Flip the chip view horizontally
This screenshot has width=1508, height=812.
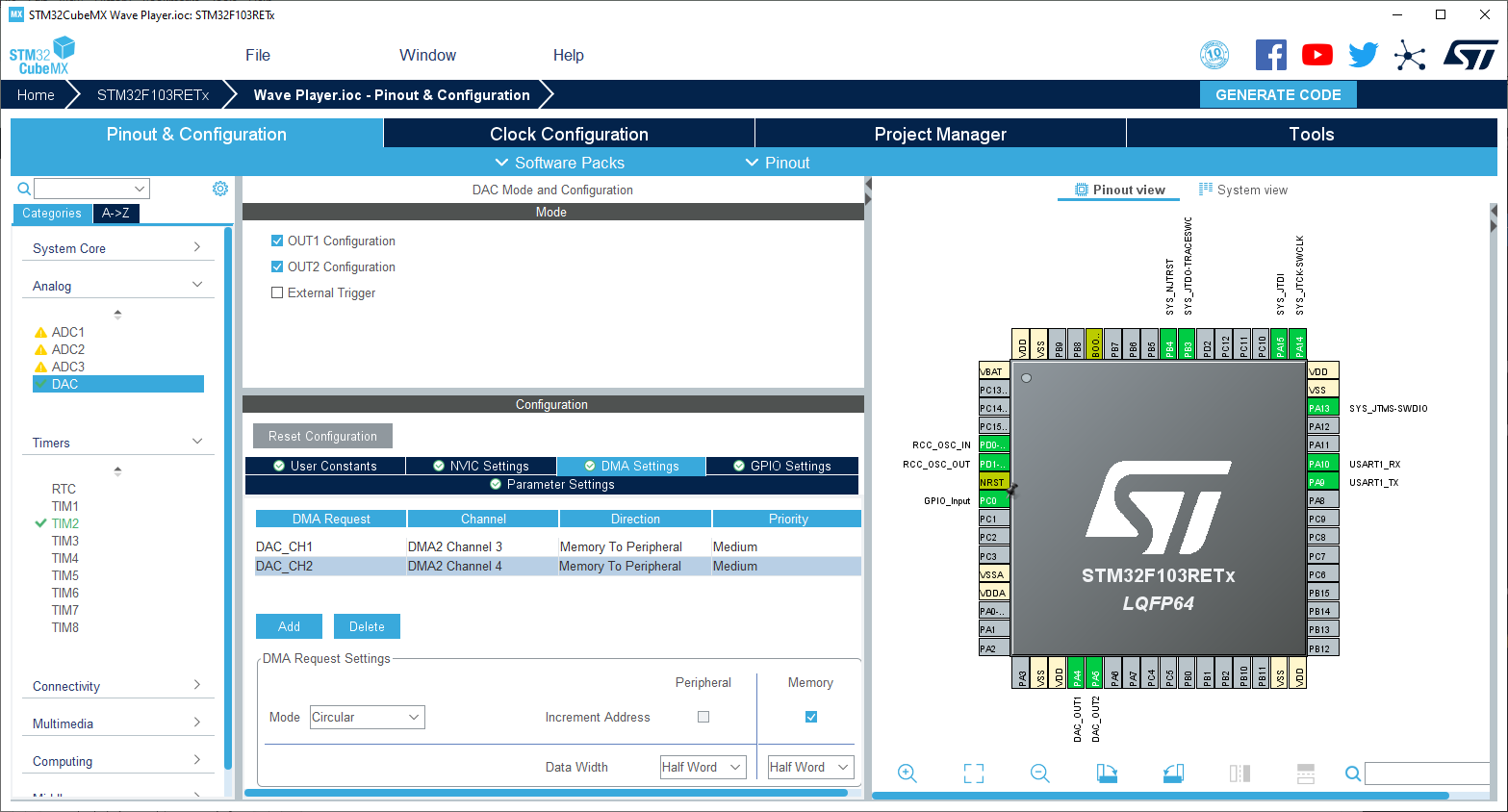coord(1240,774)
